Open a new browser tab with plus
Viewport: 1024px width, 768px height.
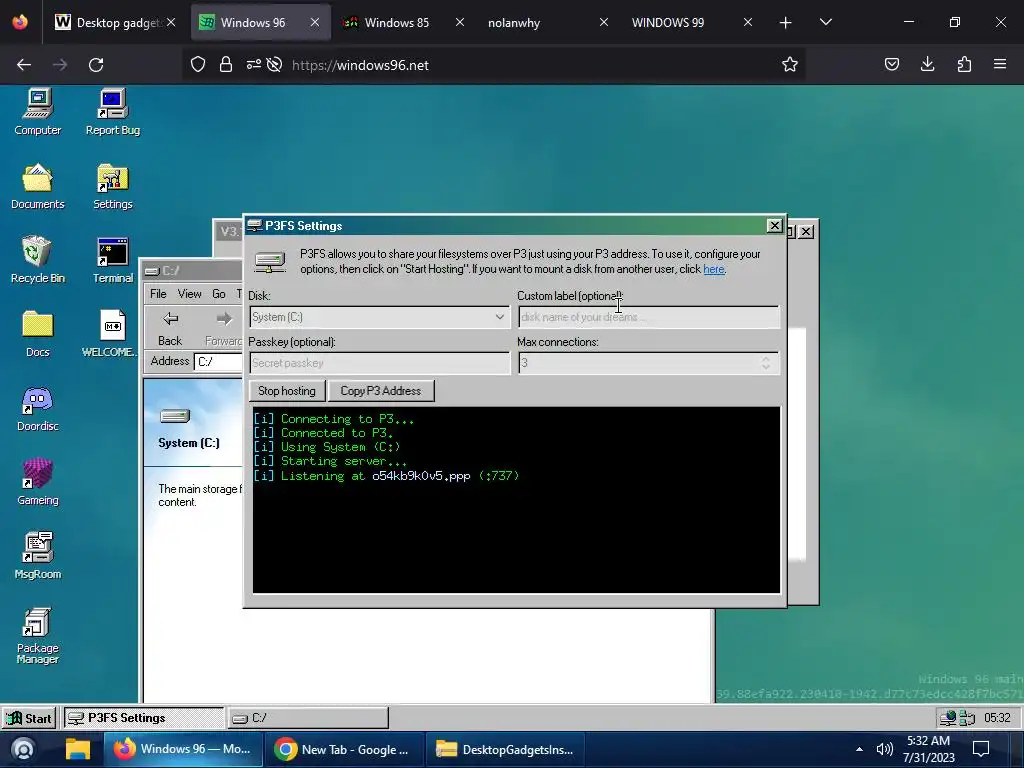tap(786, 22)
